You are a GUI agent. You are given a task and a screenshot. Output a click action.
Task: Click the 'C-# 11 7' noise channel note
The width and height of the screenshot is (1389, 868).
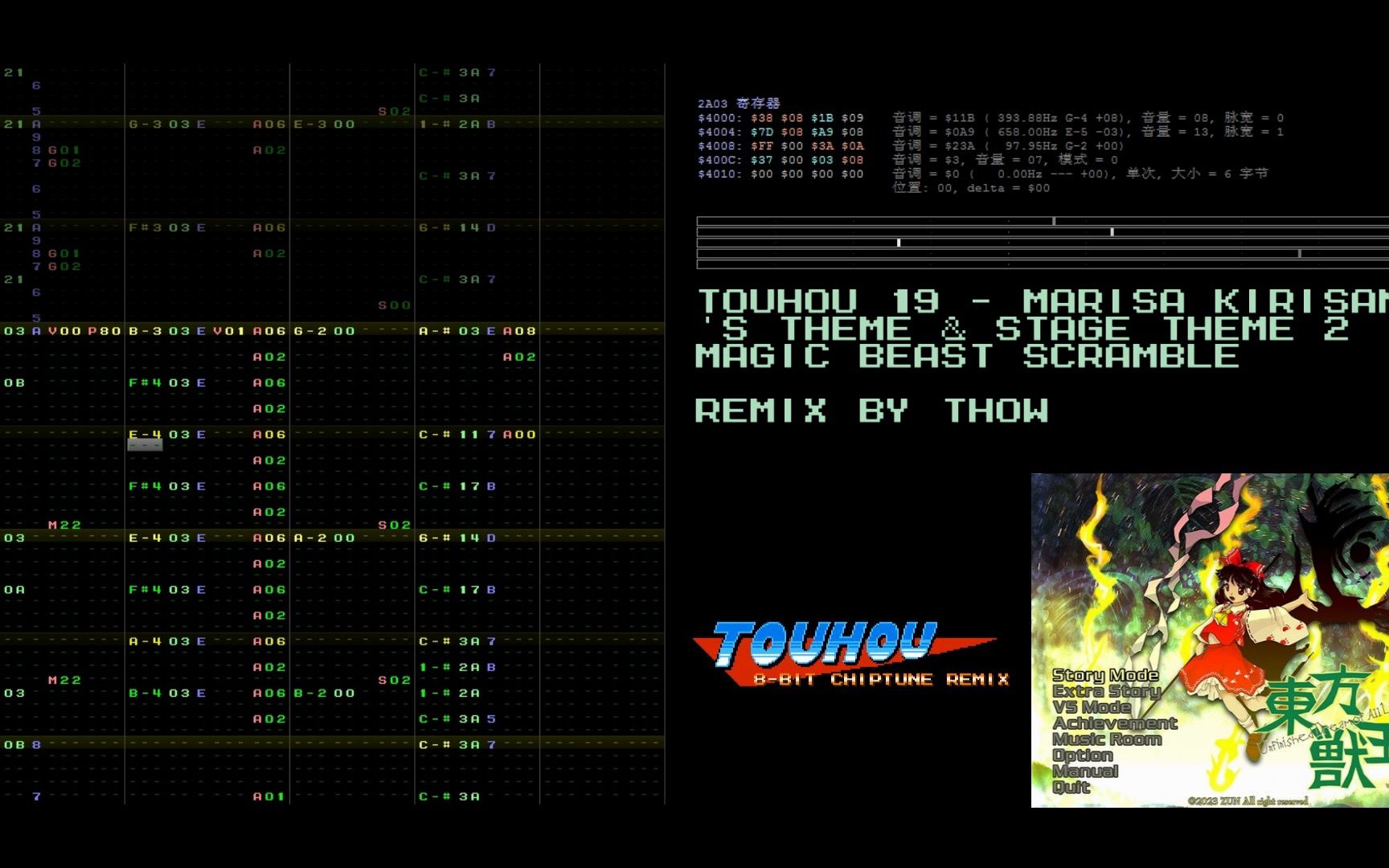pyautogui.click(x=457, y=435)
